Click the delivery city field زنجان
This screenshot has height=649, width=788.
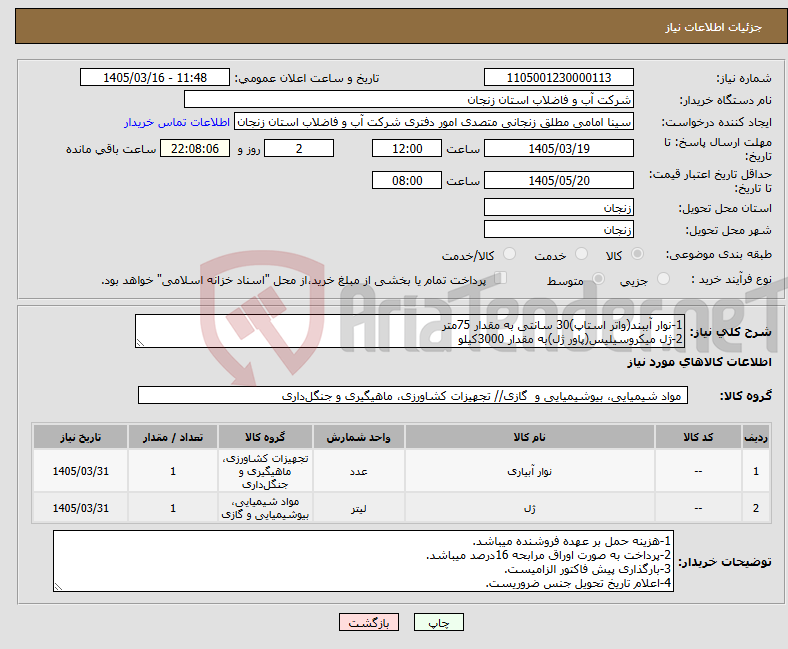pos(559,229)
